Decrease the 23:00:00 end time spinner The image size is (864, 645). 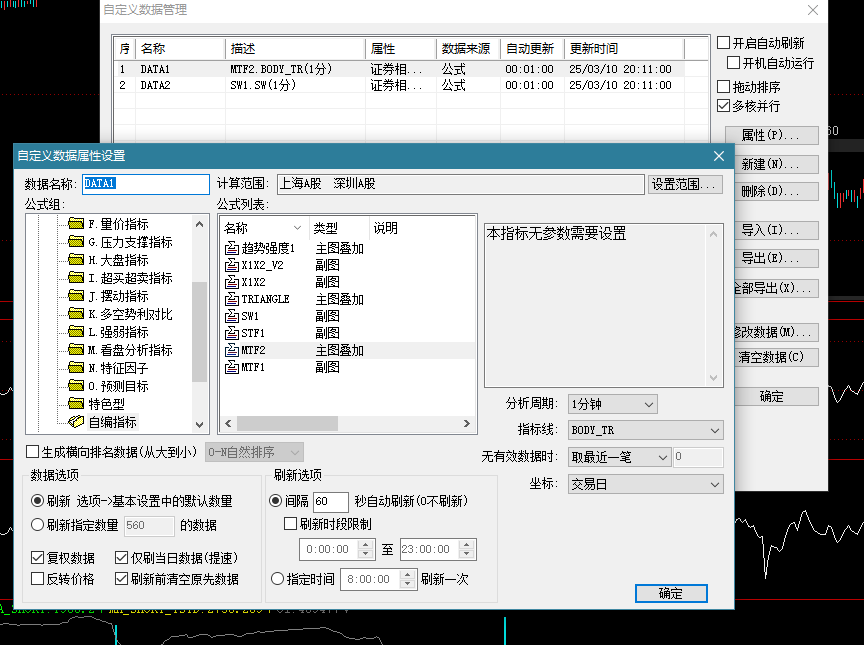pos(467,554)
